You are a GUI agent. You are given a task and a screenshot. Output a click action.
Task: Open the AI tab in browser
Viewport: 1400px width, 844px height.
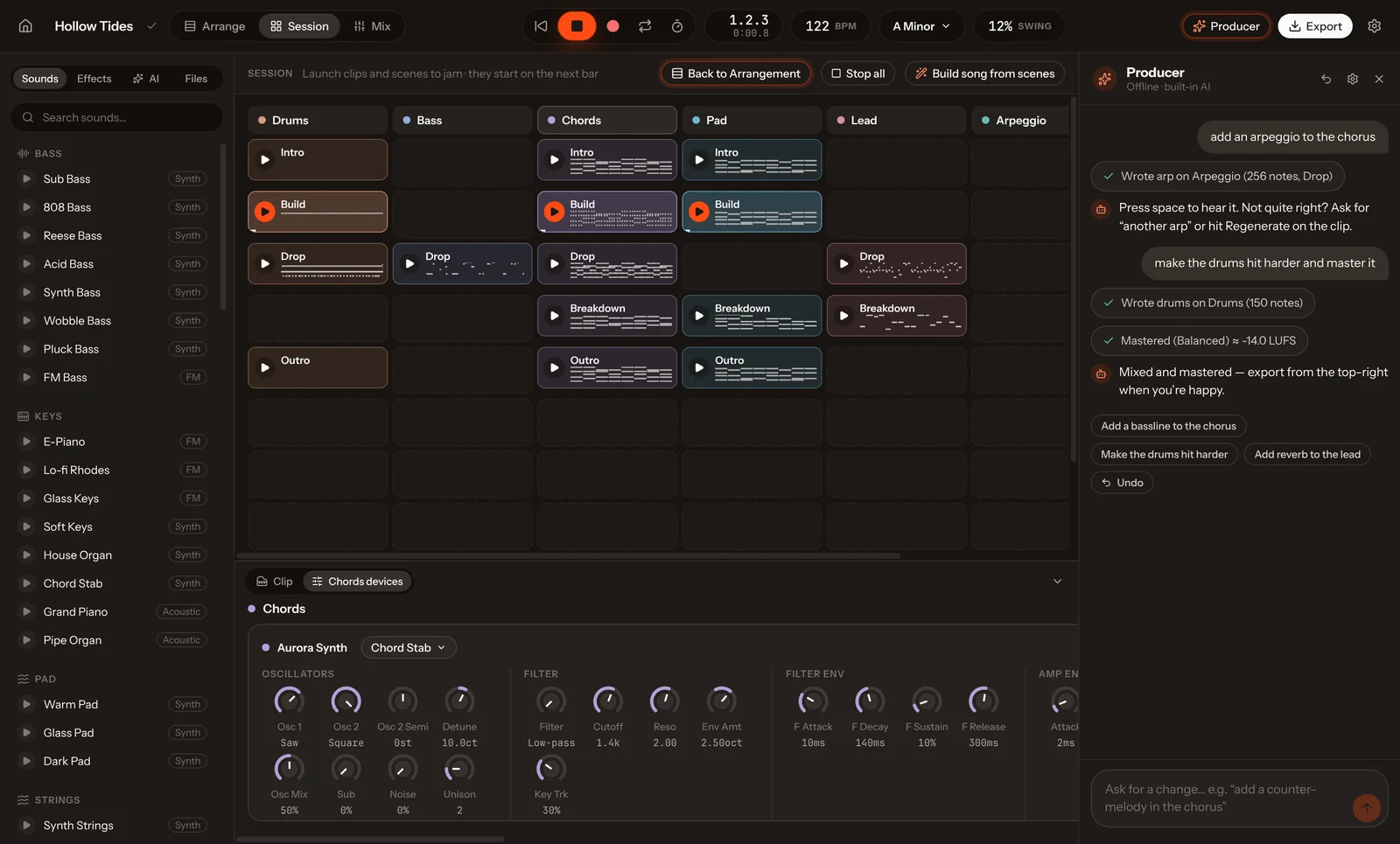(x=146, y=79)
